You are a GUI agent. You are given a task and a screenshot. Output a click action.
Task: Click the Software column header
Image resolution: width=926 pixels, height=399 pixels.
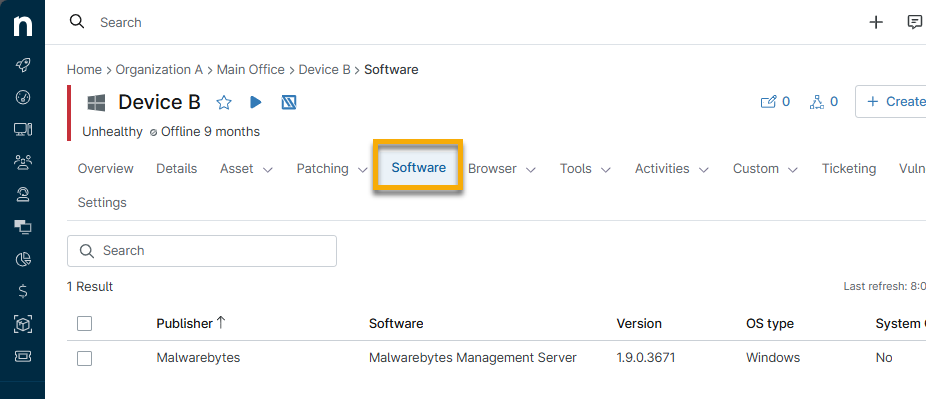[396, 323]
